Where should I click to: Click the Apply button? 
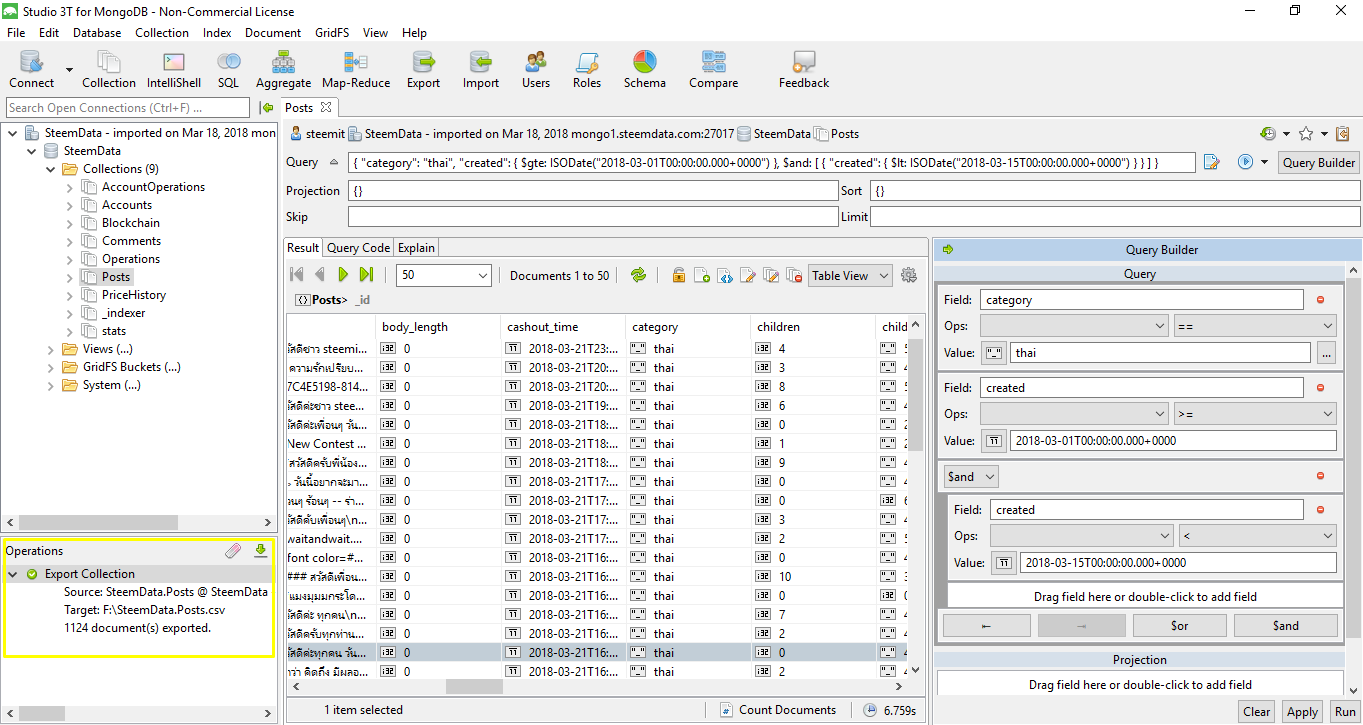1302,712
